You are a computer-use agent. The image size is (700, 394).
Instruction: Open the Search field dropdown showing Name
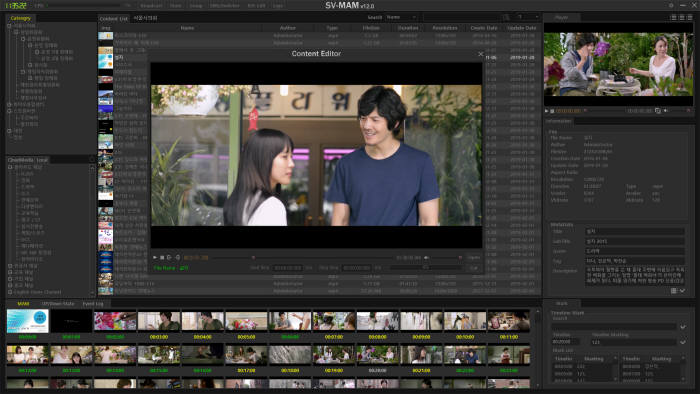[x=401, y=17]
